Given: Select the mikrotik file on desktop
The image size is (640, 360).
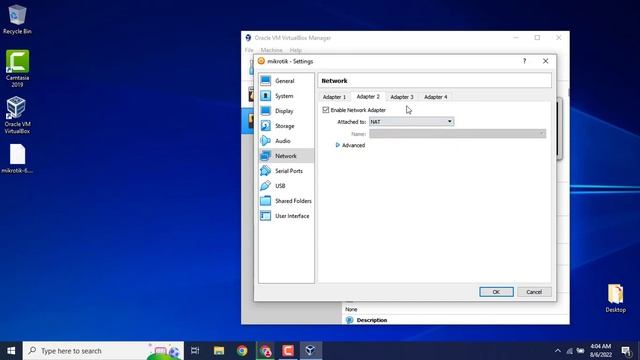Looking at the screenshot, I should (x=17, y=159).
